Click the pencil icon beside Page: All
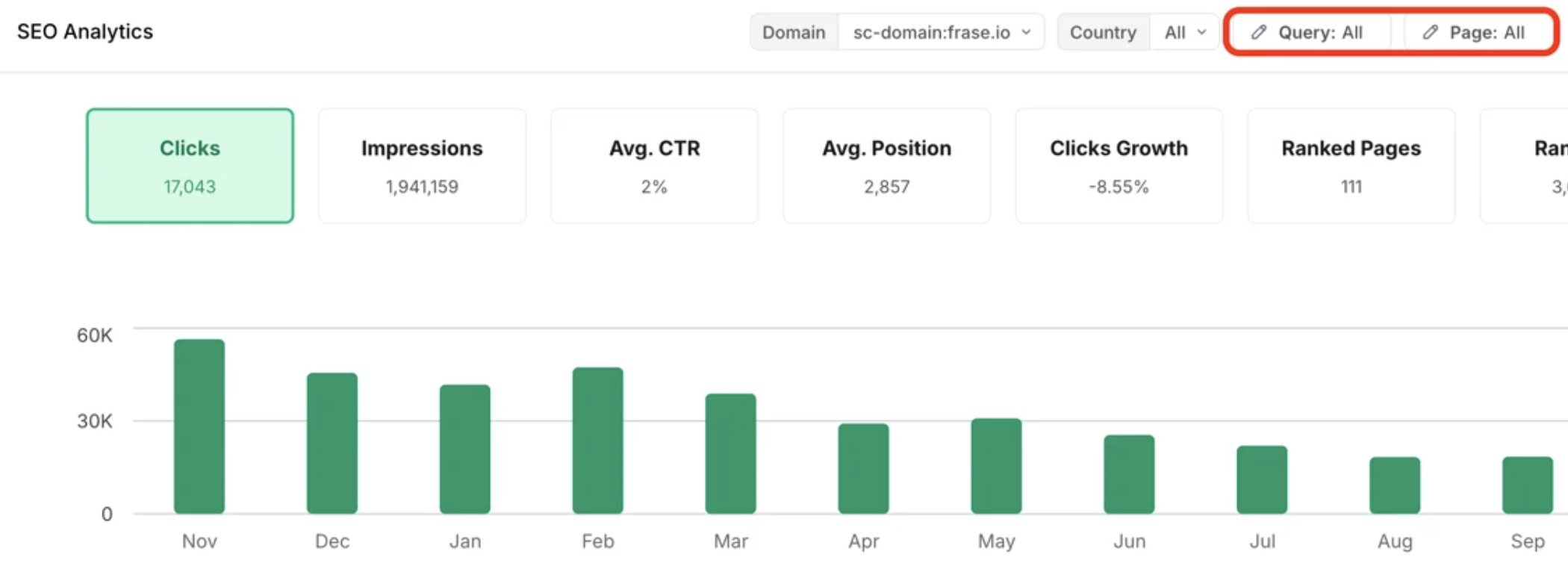Viewport: 1568px width, 572px height. coord(1430,32)
